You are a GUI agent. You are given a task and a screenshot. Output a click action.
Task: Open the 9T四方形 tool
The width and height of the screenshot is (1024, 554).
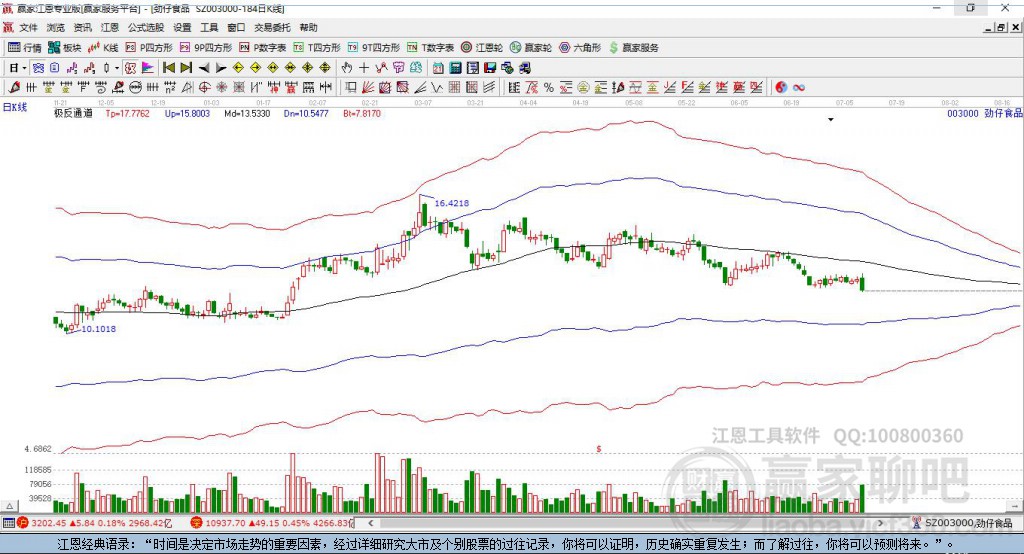coord(374,48)
